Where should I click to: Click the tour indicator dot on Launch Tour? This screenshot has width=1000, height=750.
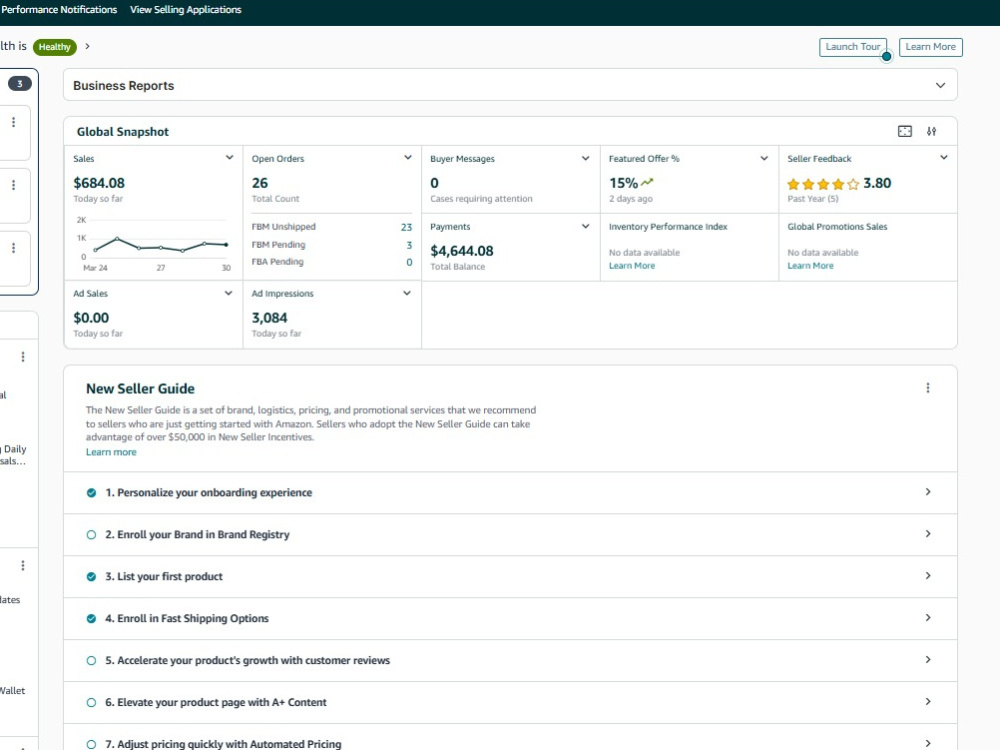886,56
